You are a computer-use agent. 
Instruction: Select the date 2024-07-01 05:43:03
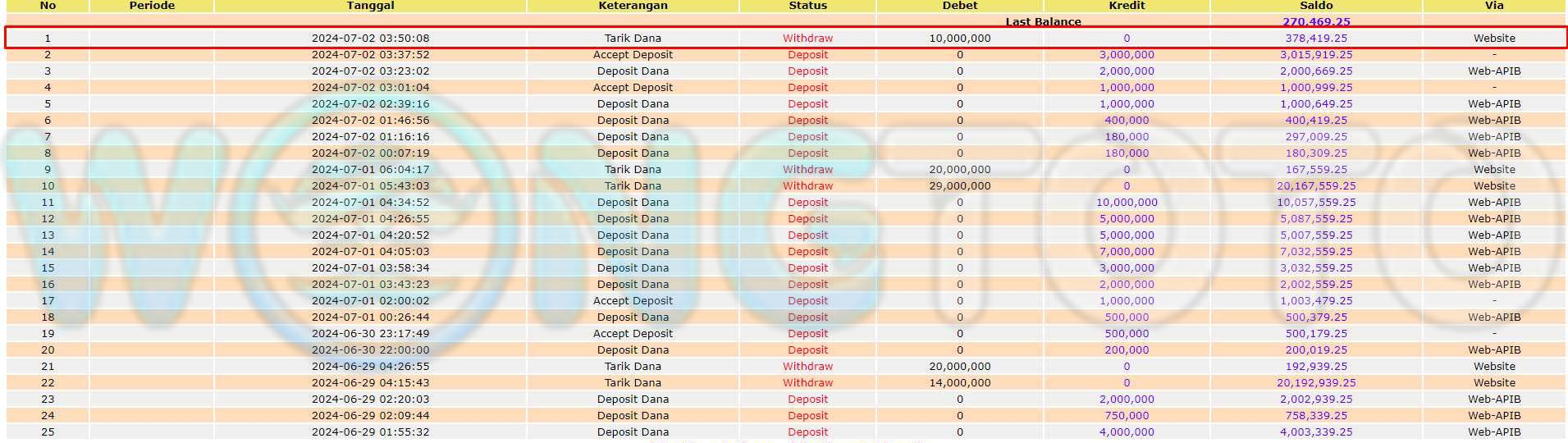pos(370,186)
